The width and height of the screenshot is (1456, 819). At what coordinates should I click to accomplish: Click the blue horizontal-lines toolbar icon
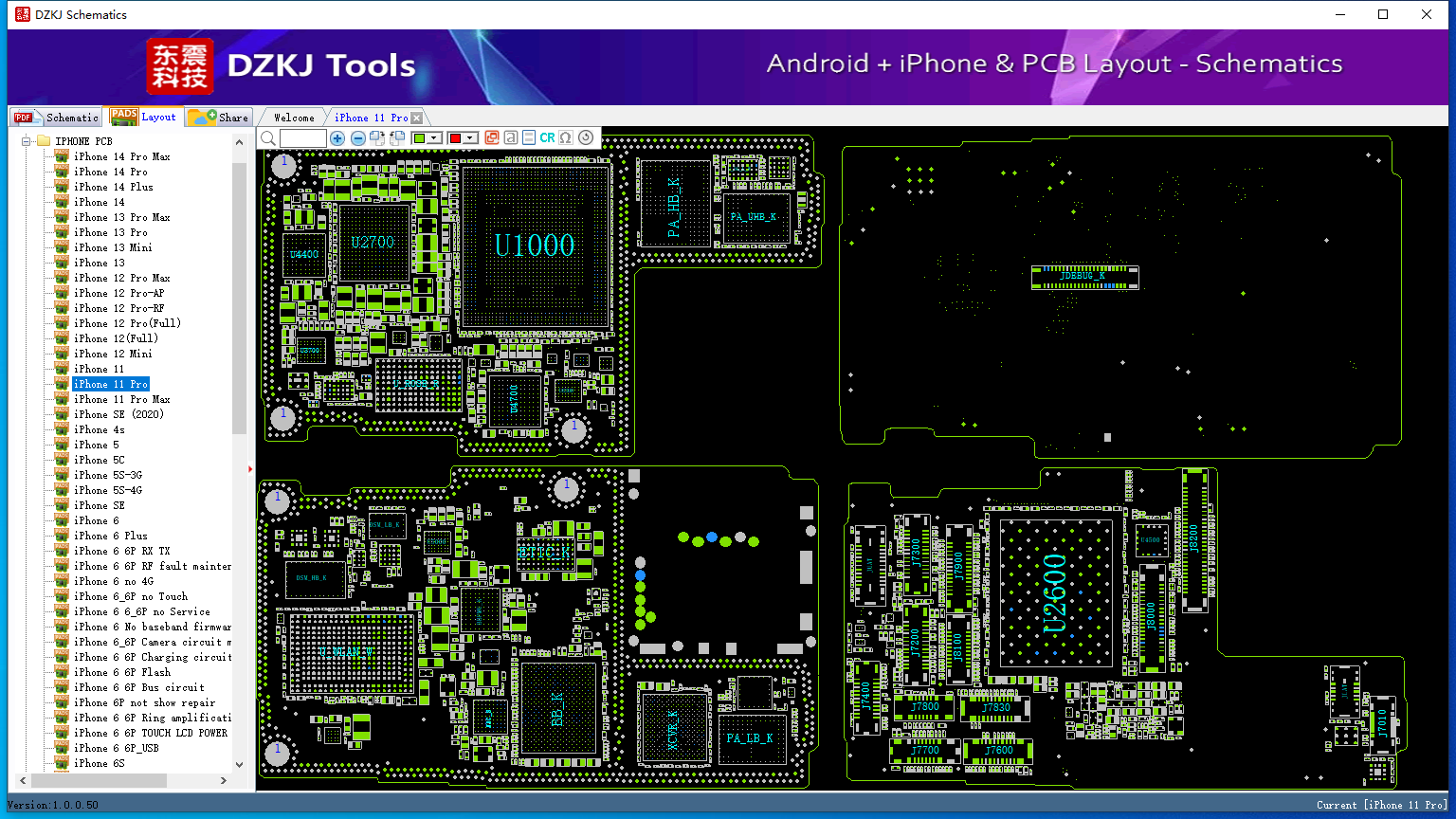[x=529, y=138]
